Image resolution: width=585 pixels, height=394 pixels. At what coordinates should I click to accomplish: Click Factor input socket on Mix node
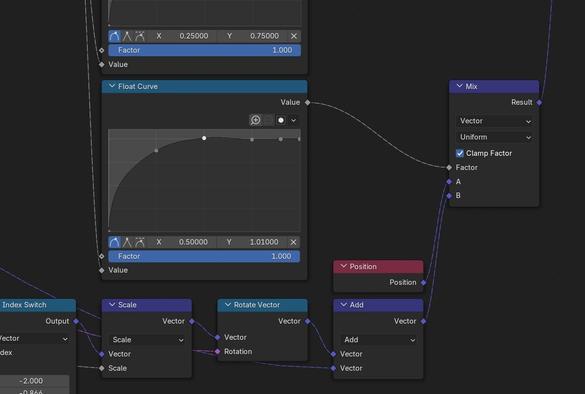coord(449,168)
